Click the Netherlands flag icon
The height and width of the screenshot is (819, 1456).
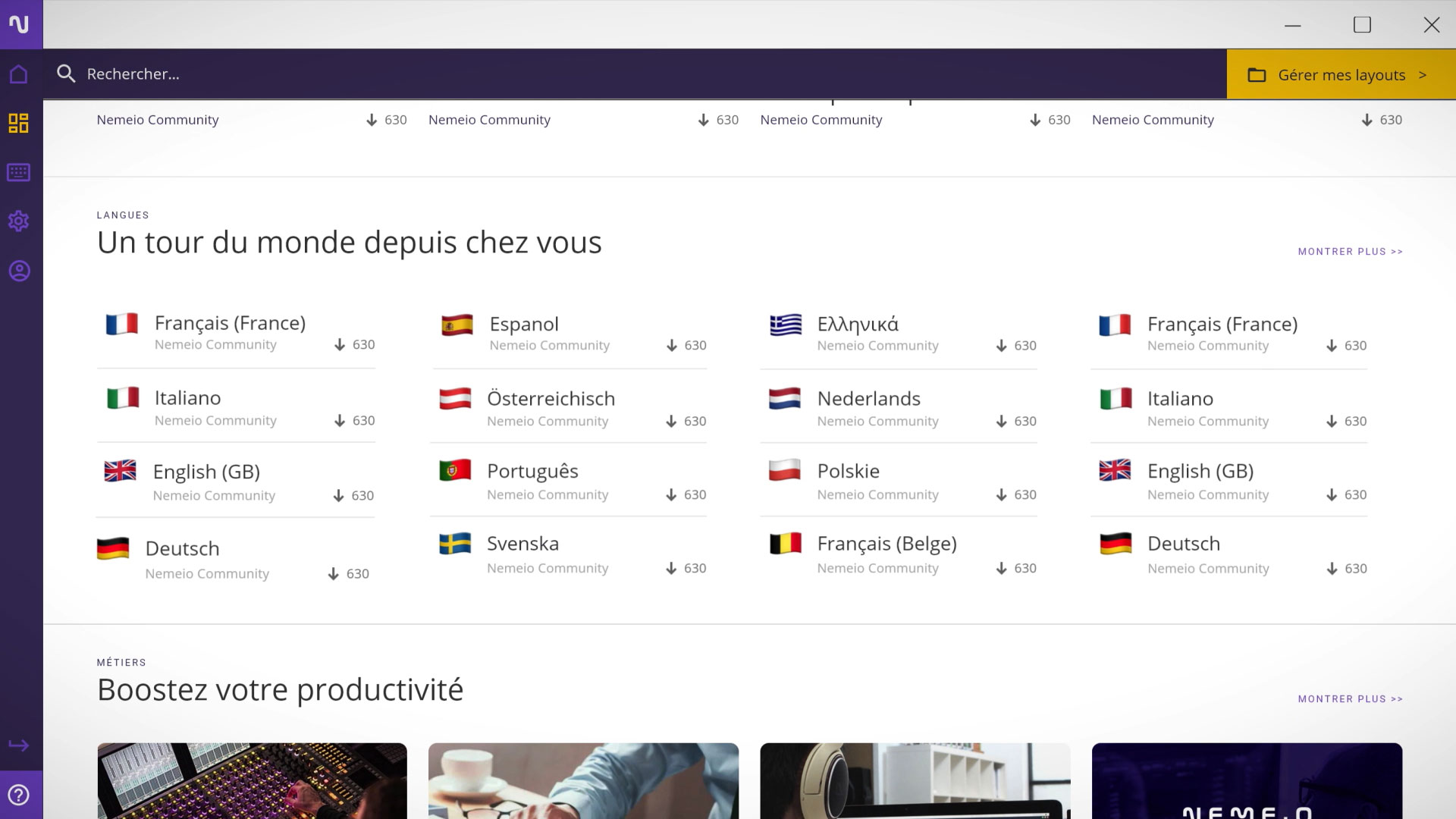[x=785, y=398]
